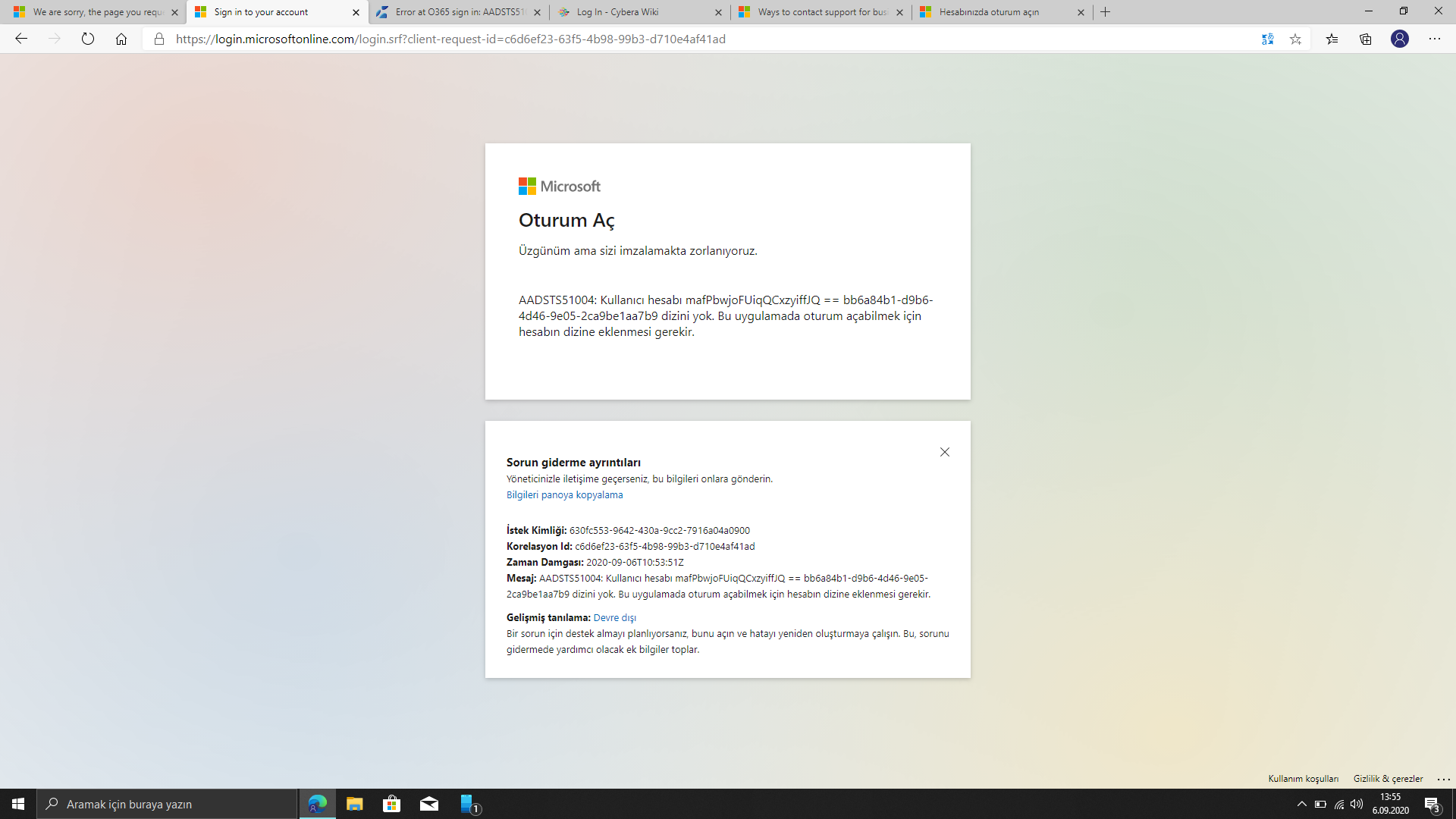Screen dimensions: 1456x819
Task: Open the blue taskbar app with badge
Action: [469, 804]
